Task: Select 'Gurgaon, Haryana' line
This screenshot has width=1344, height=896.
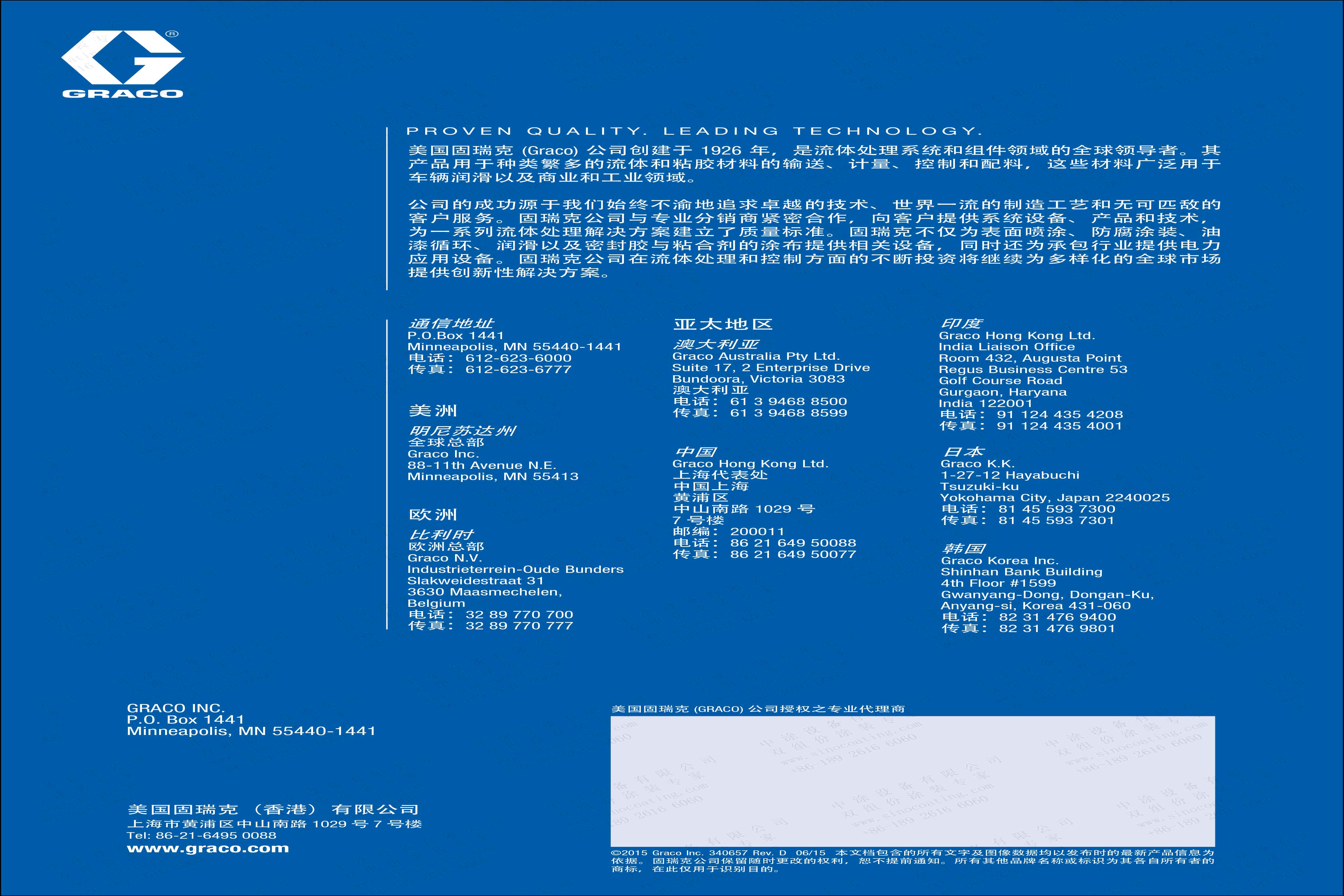Action: point(1003,393)
